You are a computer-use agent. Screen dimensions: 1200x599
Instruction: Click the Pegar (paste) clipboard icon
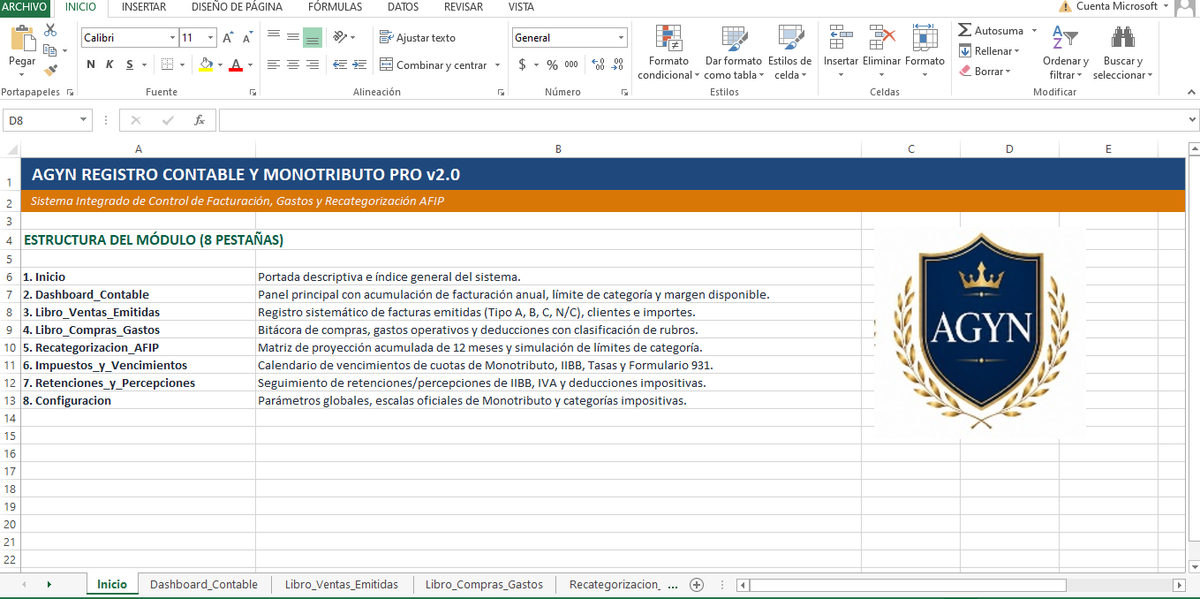pyautogui.click(x=22, y=40)
